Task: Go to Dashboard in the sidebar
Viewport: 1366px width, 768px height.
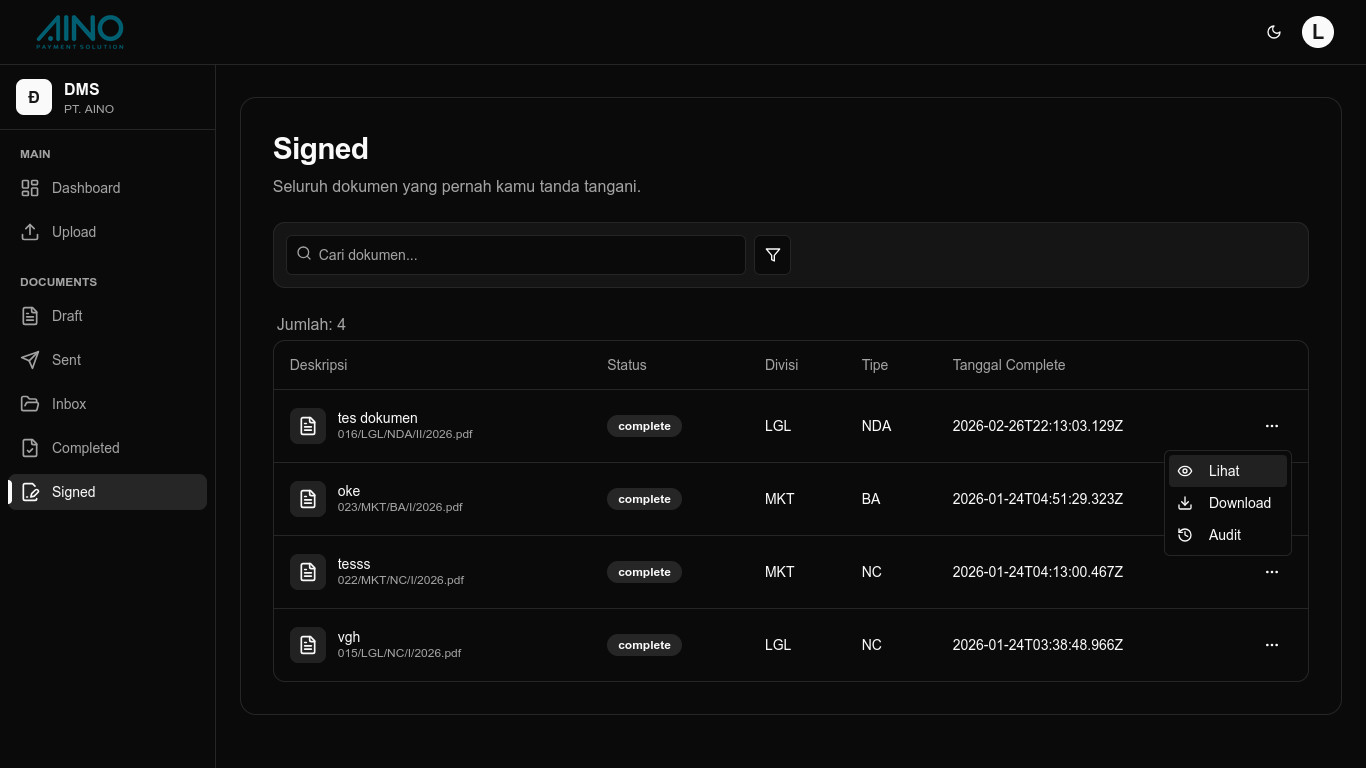Action: [x=86, y=188]
